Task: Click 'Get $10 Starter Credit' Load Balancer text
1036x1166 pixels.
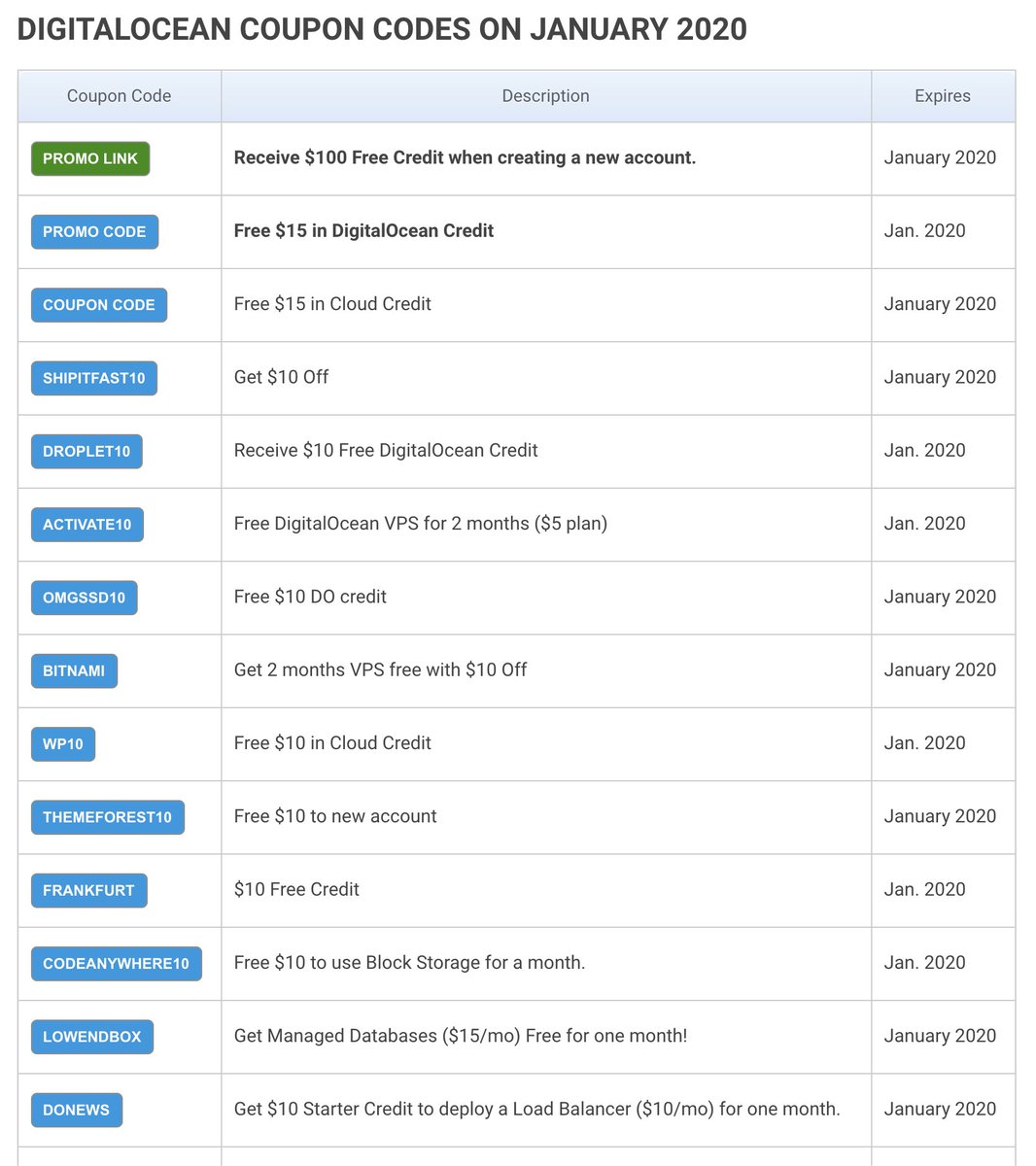Action: [537, 1109]
